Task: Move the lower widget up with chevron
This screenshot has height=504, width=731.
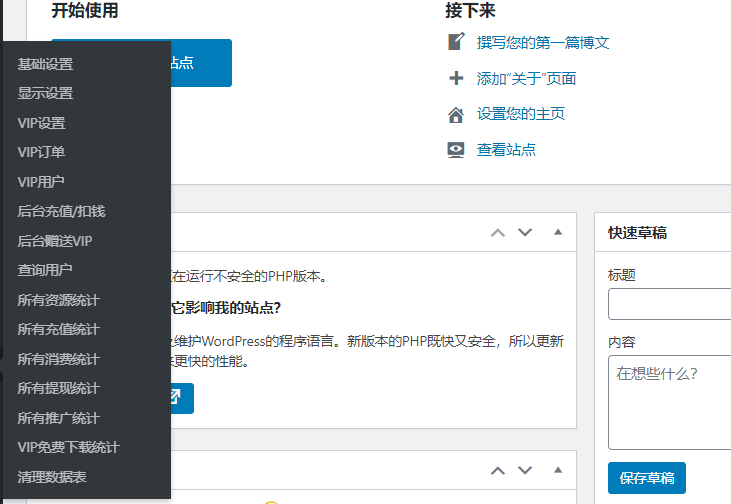Action: pyautogui.click(x=498, y=470)
